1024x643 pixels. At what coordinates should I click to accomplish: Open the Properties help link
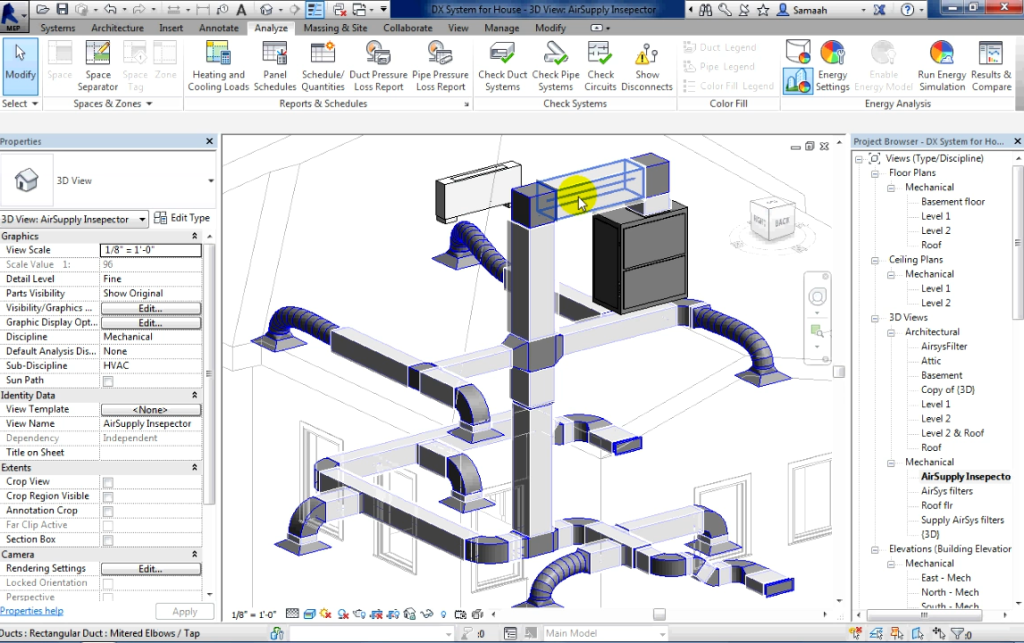click(x=32, y=611)
